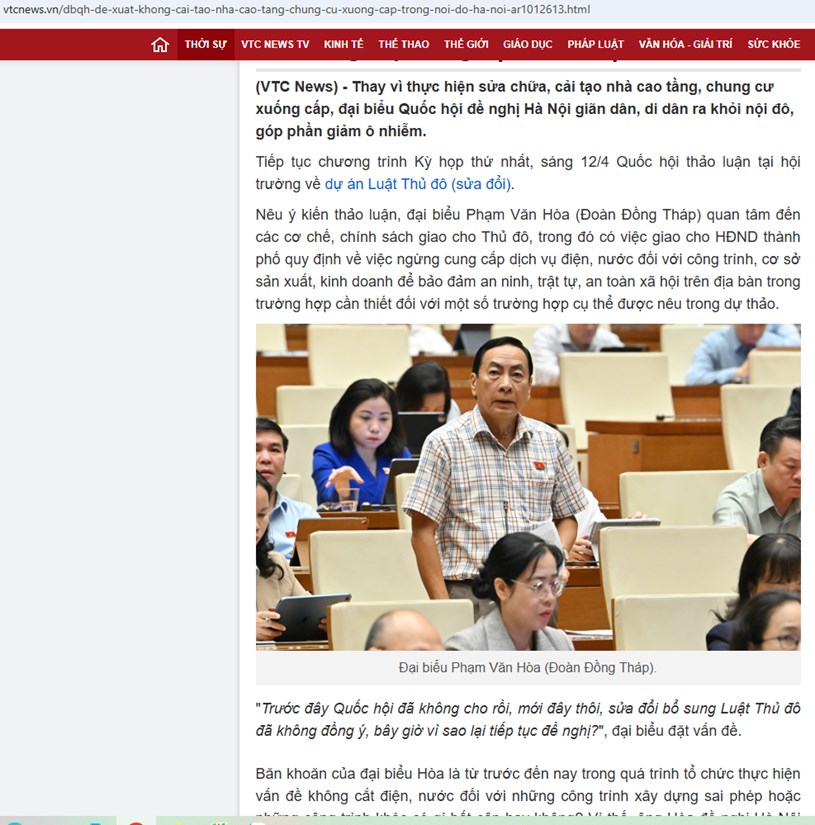Click the vtcnews.vn domain in the URL
The height and width of the screenshot is (825, 815).
click(27, 10)
